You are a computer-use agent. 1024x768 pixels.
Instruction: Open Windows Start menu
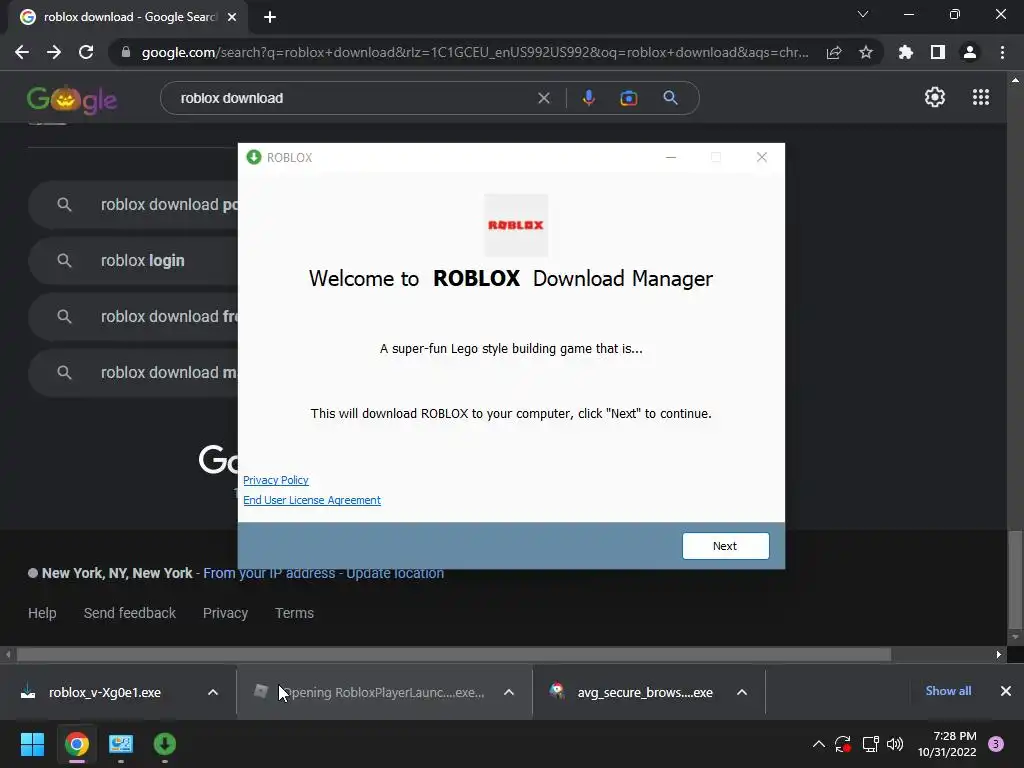tap(32, 744)
